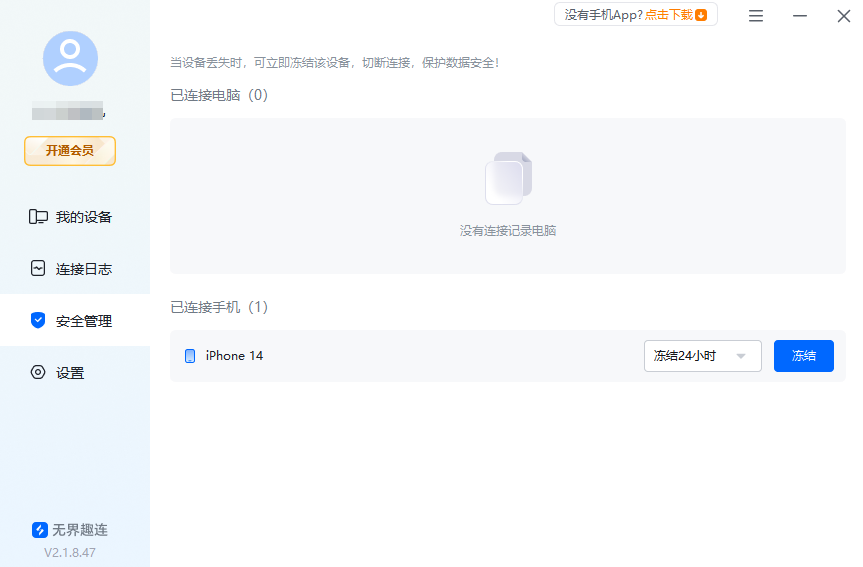
Task: Open 连接日志 in the sidebar
Action: [75, 269]
